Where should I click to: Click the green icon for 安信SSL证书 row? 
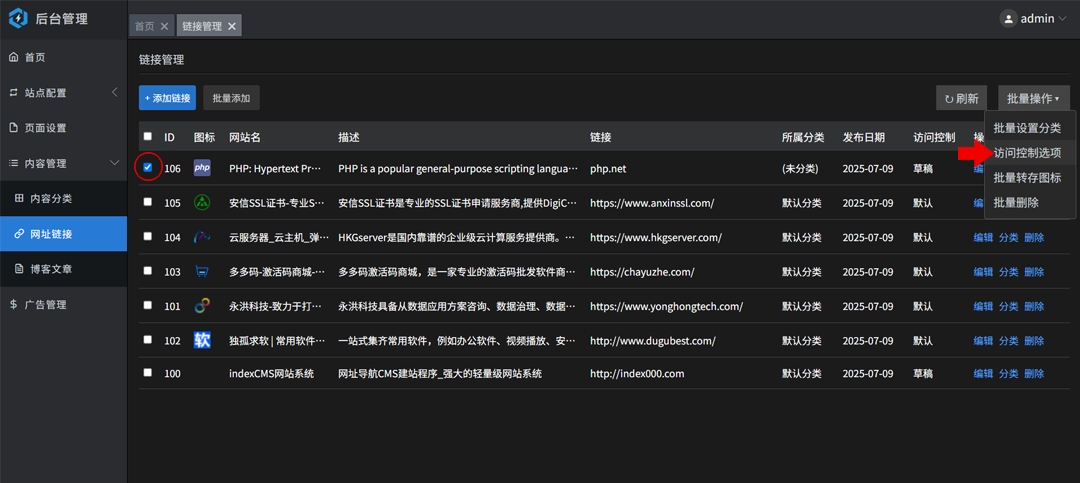pyautogui.click(x=202, y=203)
